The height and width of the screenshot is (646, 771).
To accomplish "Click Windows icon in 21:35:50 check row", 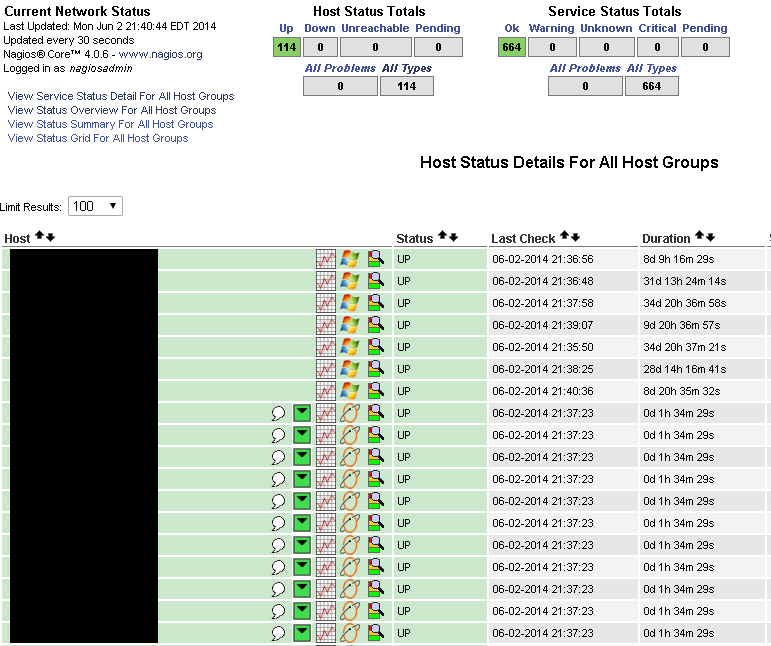I will point(349,347).
